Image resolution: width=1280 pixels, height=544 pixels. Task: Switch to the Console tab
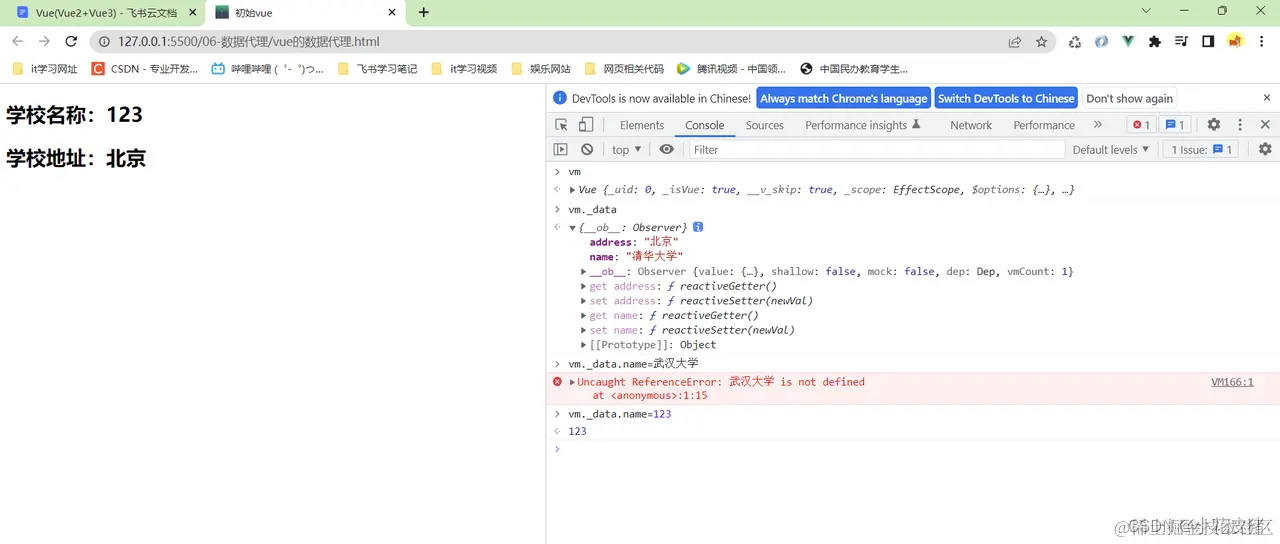[x=704, y=125]
